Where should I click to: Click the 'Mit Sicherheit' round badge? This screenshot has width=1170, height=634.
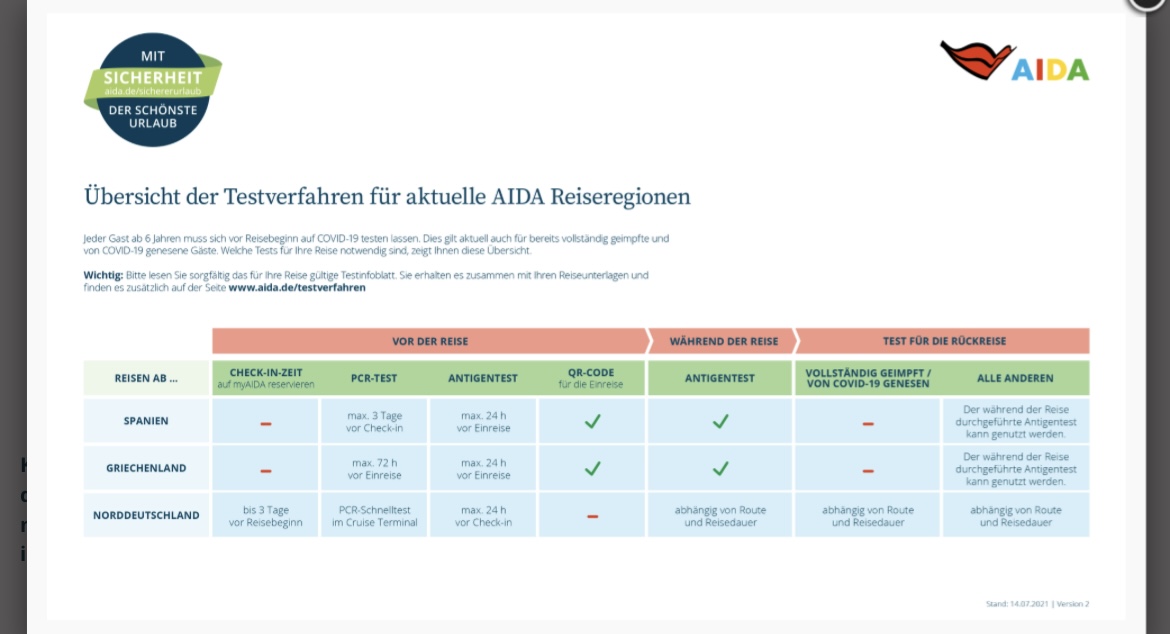[152, 89]
